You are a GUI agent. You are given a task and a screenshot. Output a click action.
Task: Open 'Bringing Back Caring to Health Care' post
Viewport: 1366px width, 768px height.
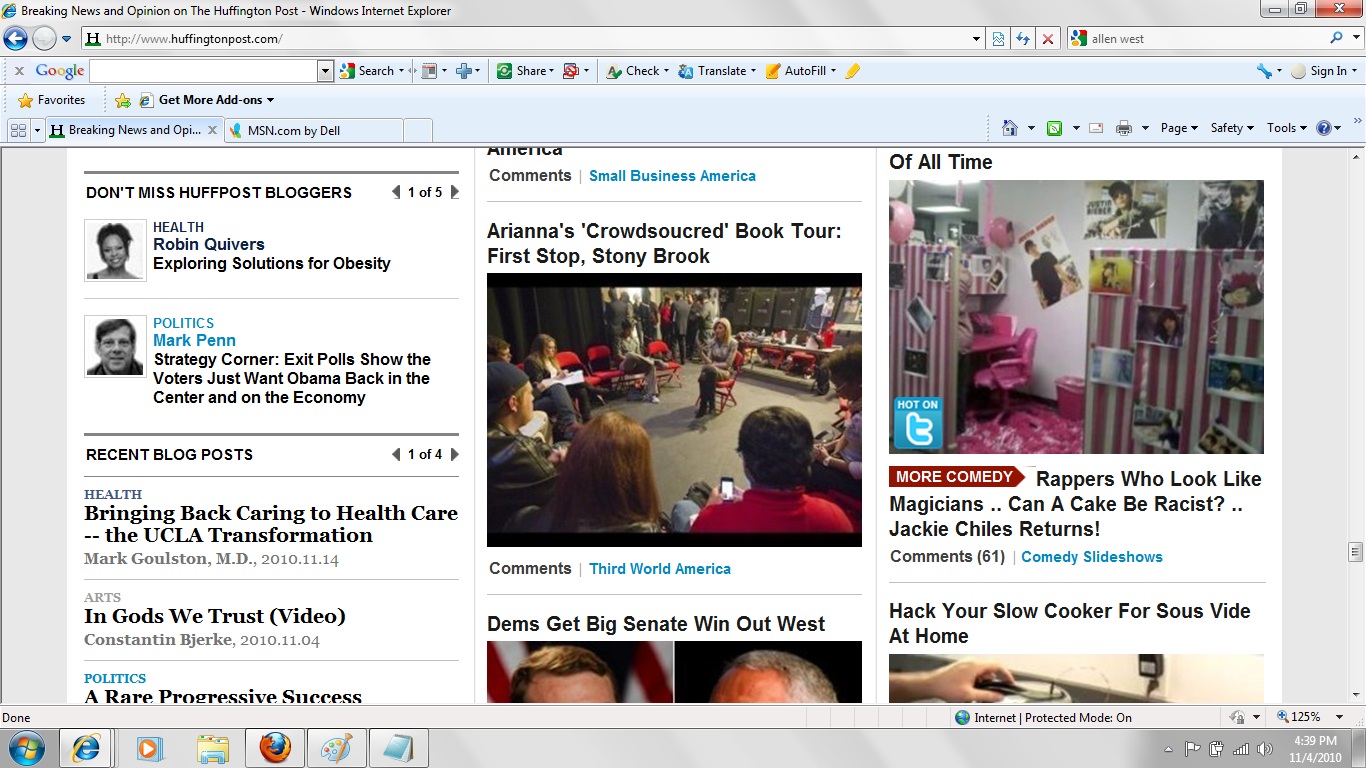[x=271, y=524]
